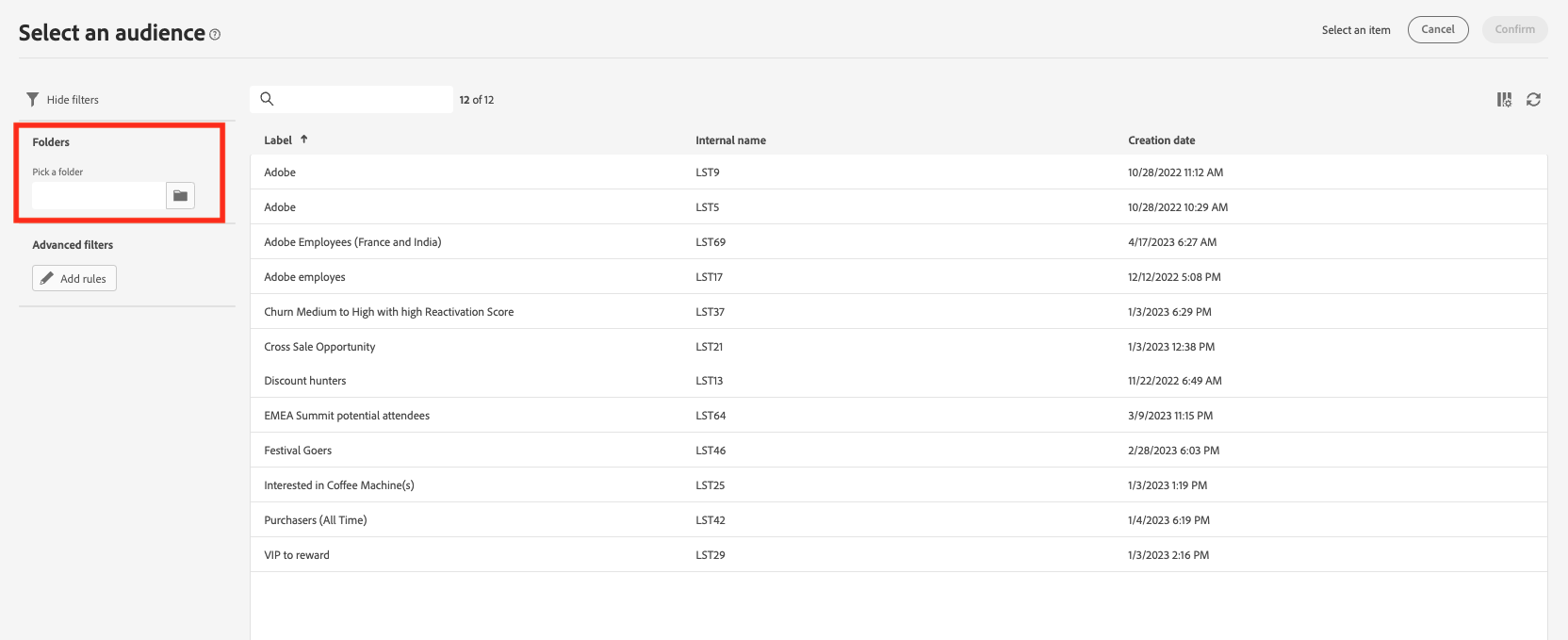This screenshot has height=640, width=1568.
Task: Click into the Pick a folder field
Action: 99,195
